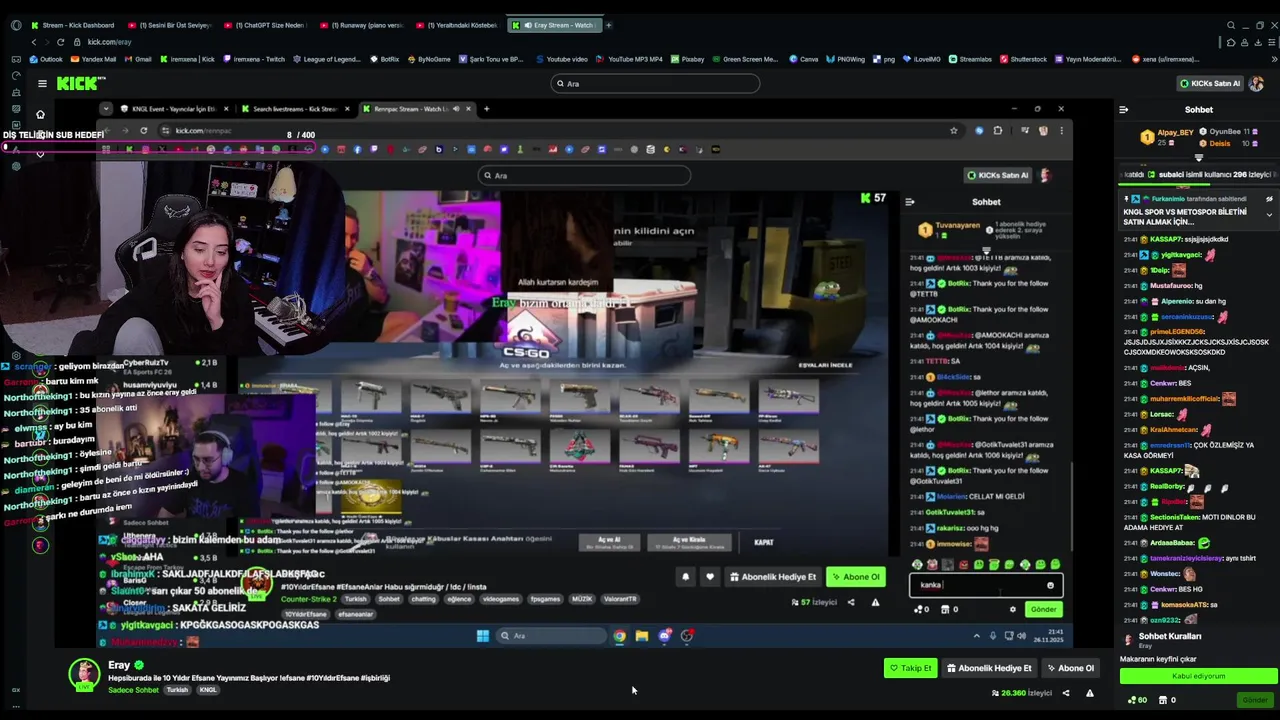Select Search livestreams tab in streamed browser
Viewport: 1280px width, 720px height.
[295, 109]
